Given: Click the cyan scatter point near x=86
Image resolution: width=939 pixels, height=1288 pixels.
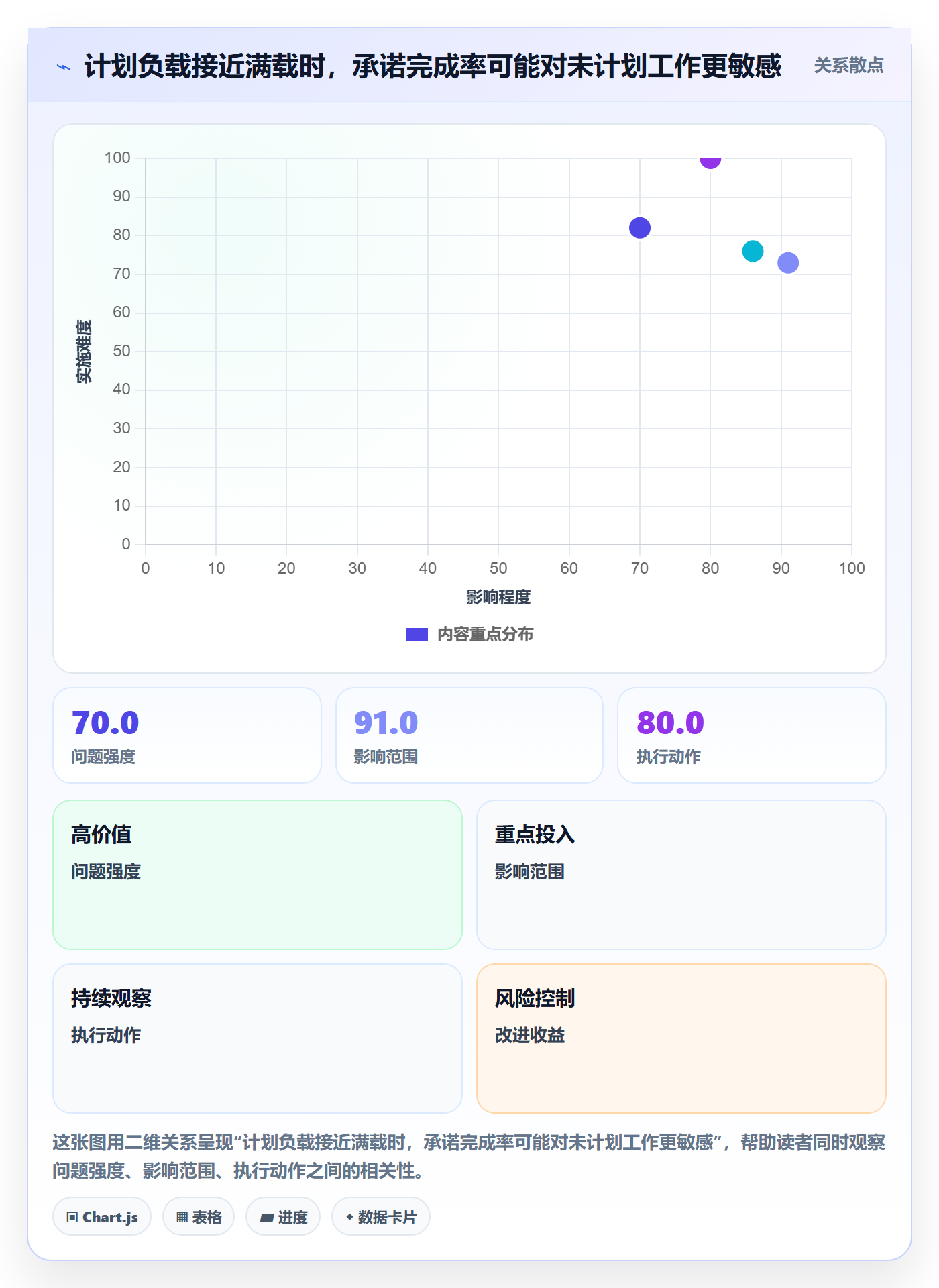Looking at the screenshot, I should point(753,251).
